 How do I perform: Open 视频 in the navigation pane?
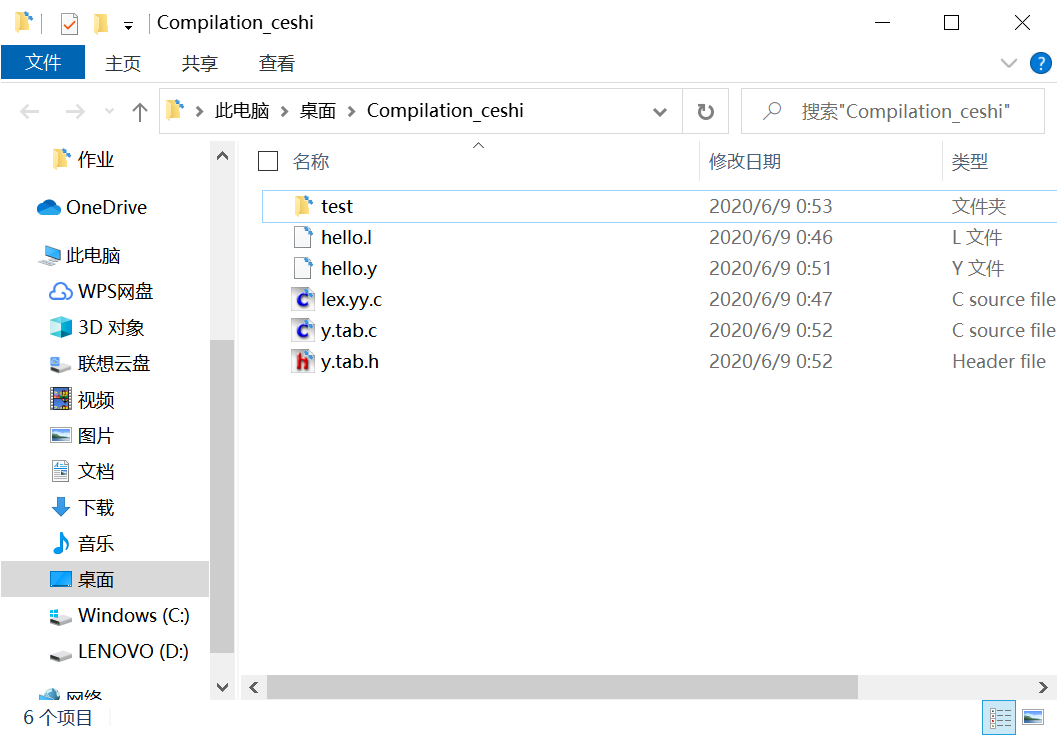[x=82, y=399]
